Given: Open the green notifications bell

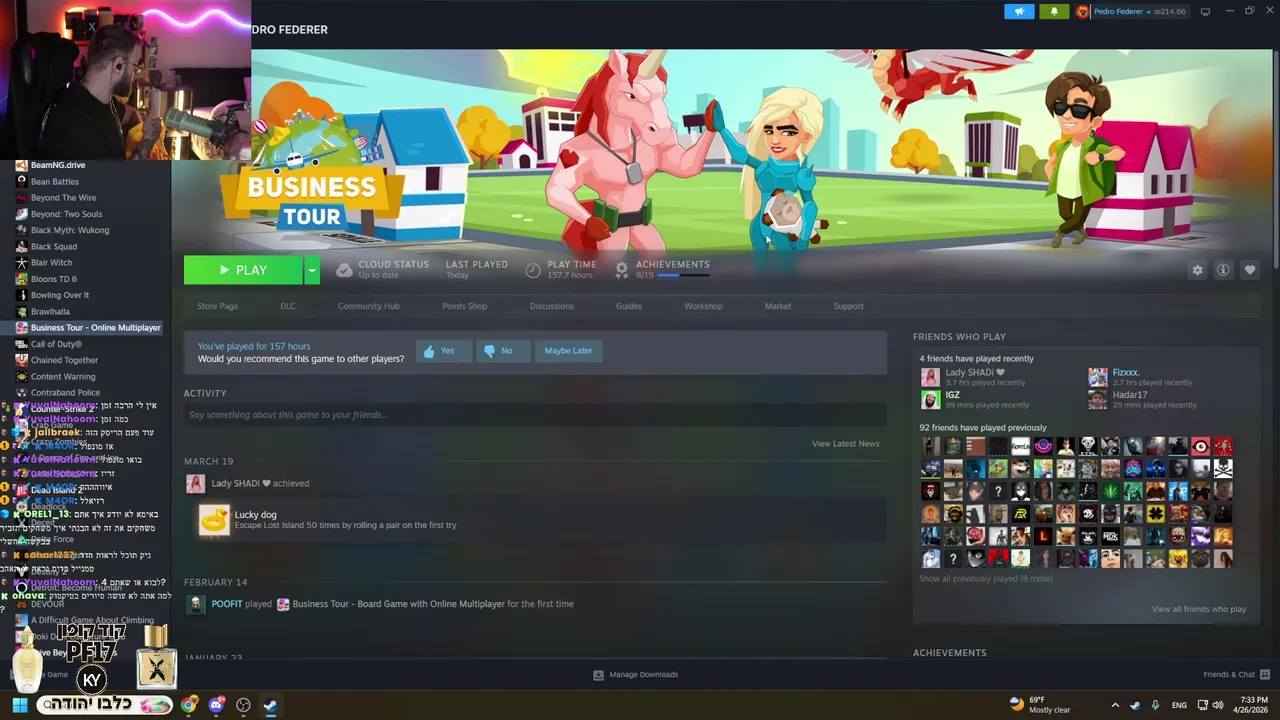Looking at the screenshot, I should click(1053, 11).
